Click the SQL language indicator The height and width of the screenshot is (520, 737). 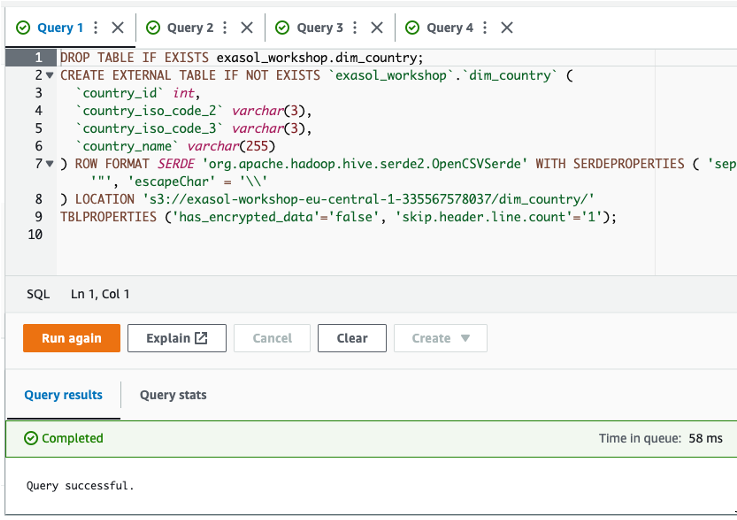tap(38, 294)
